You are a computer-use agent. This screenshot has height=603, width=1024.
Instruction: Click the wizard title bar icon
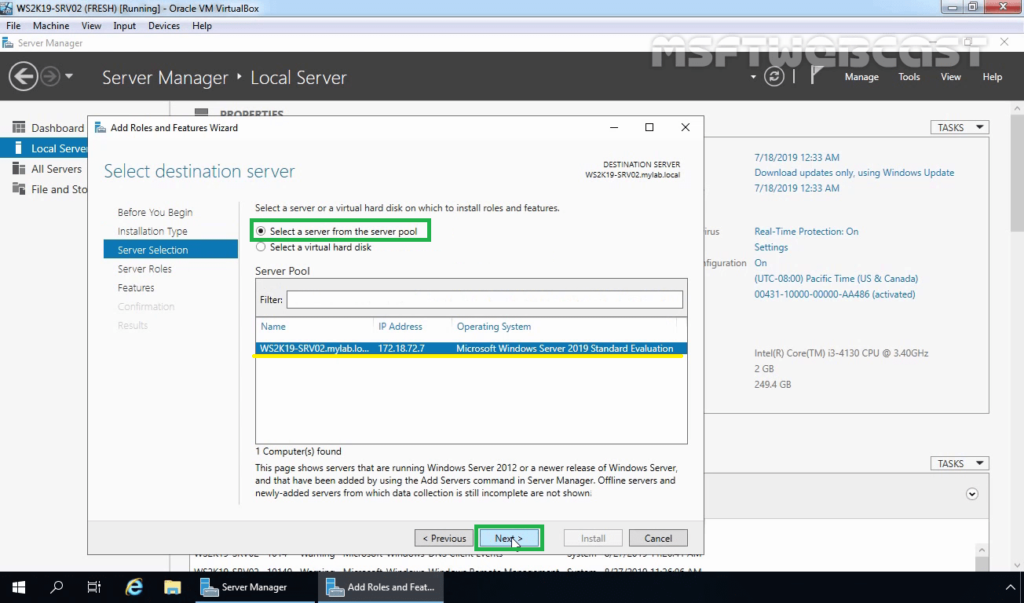[100, 127]
